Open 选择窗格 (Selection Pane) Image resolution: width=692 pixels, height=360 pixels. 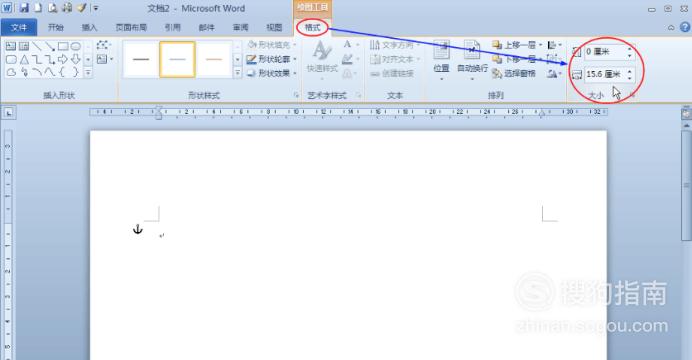tap(514, 73)
